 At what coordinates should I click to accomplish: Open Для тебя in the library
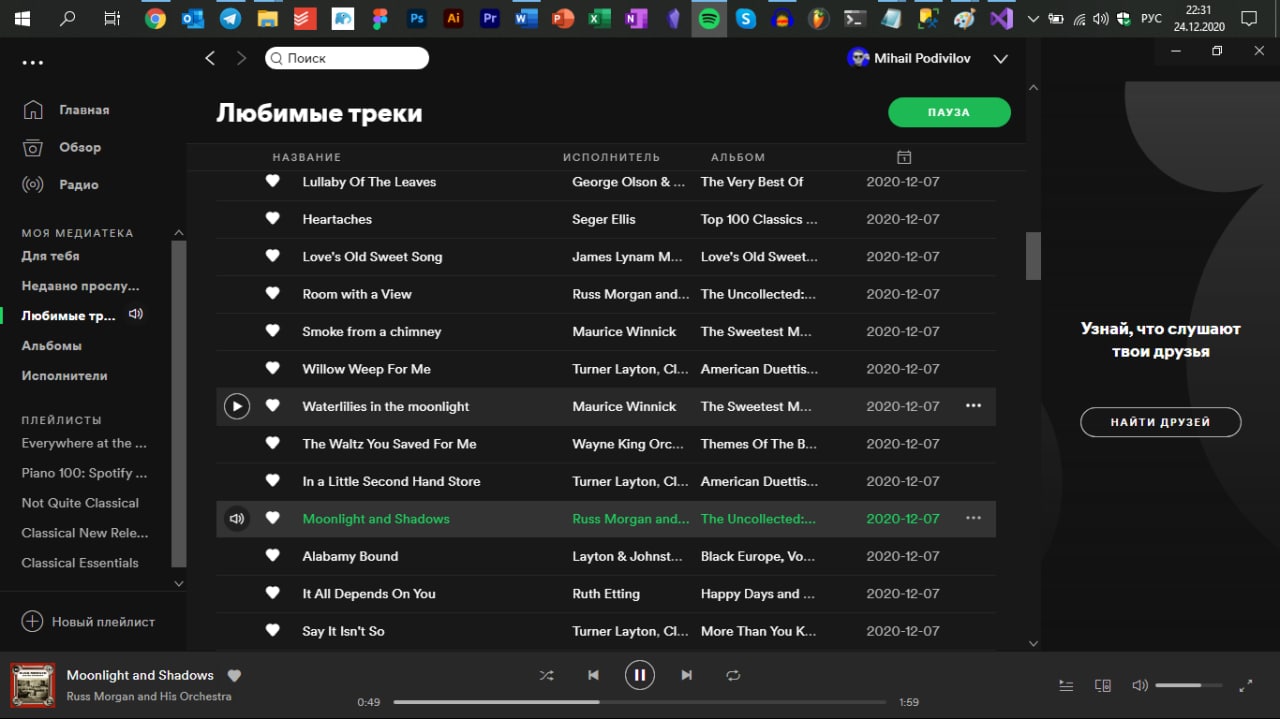tap(51, 256)
